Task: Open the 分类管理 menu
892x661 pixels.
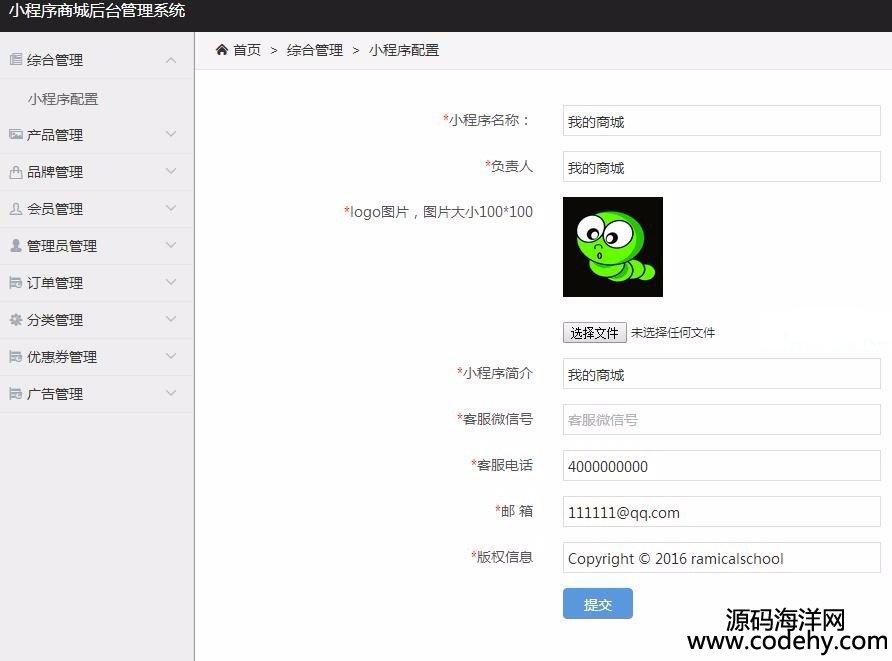Action: (x=97, y=320)
